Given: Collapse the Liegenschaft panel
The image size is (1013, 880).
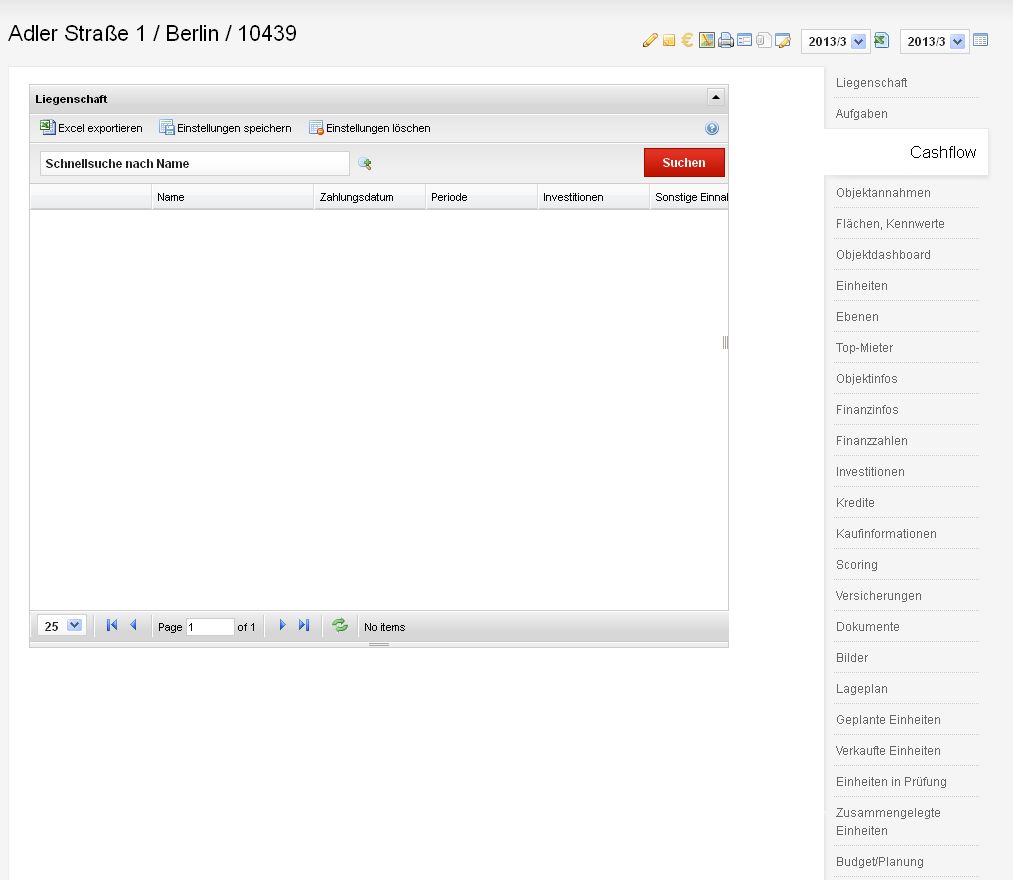Looking at the screenshot, I should pos(715,97).
